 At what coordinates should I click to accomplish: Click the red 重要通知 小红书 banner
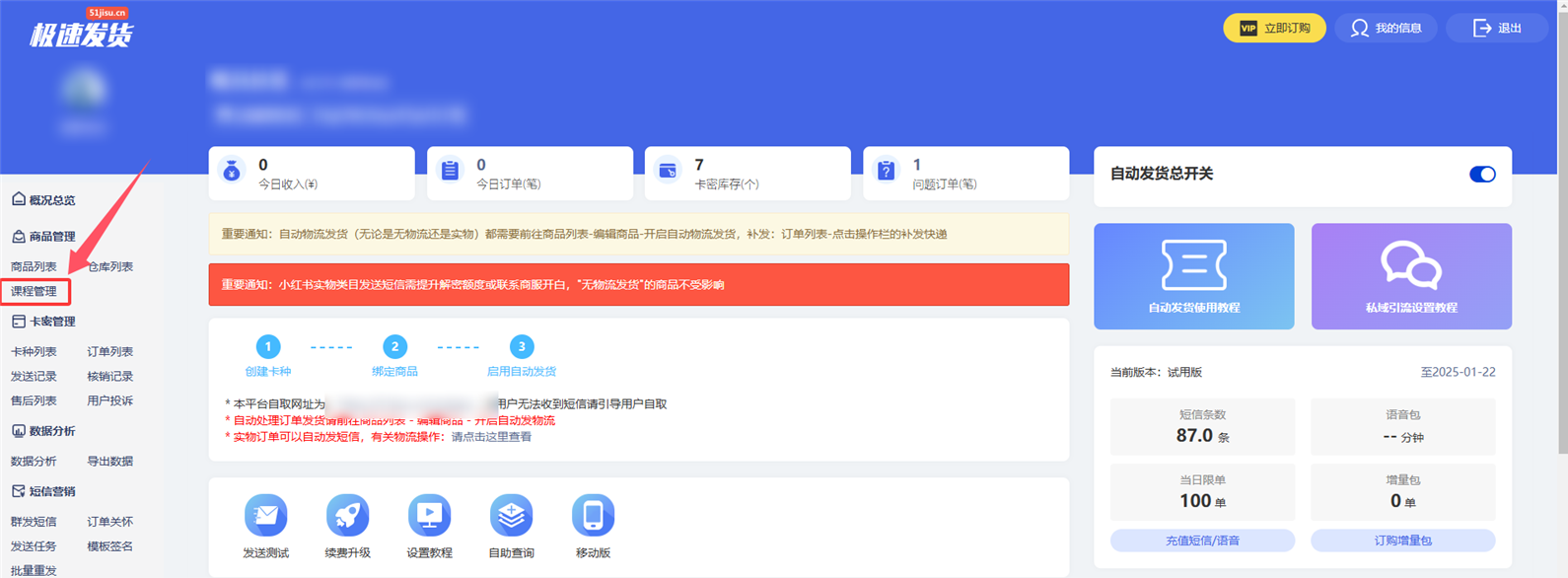pos(639,285)
